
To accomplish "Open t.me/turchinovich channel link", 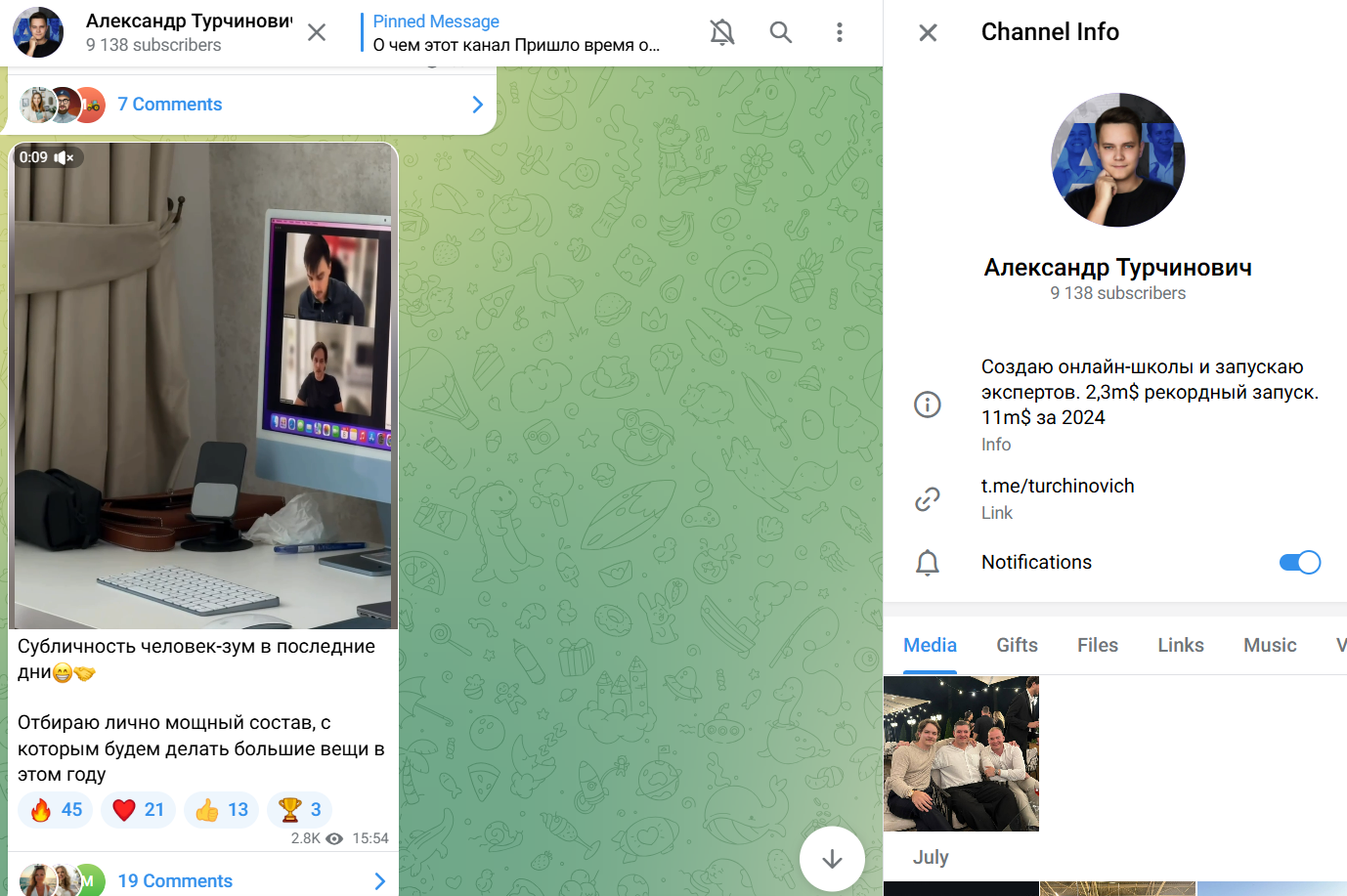I will coord(1058,486).
